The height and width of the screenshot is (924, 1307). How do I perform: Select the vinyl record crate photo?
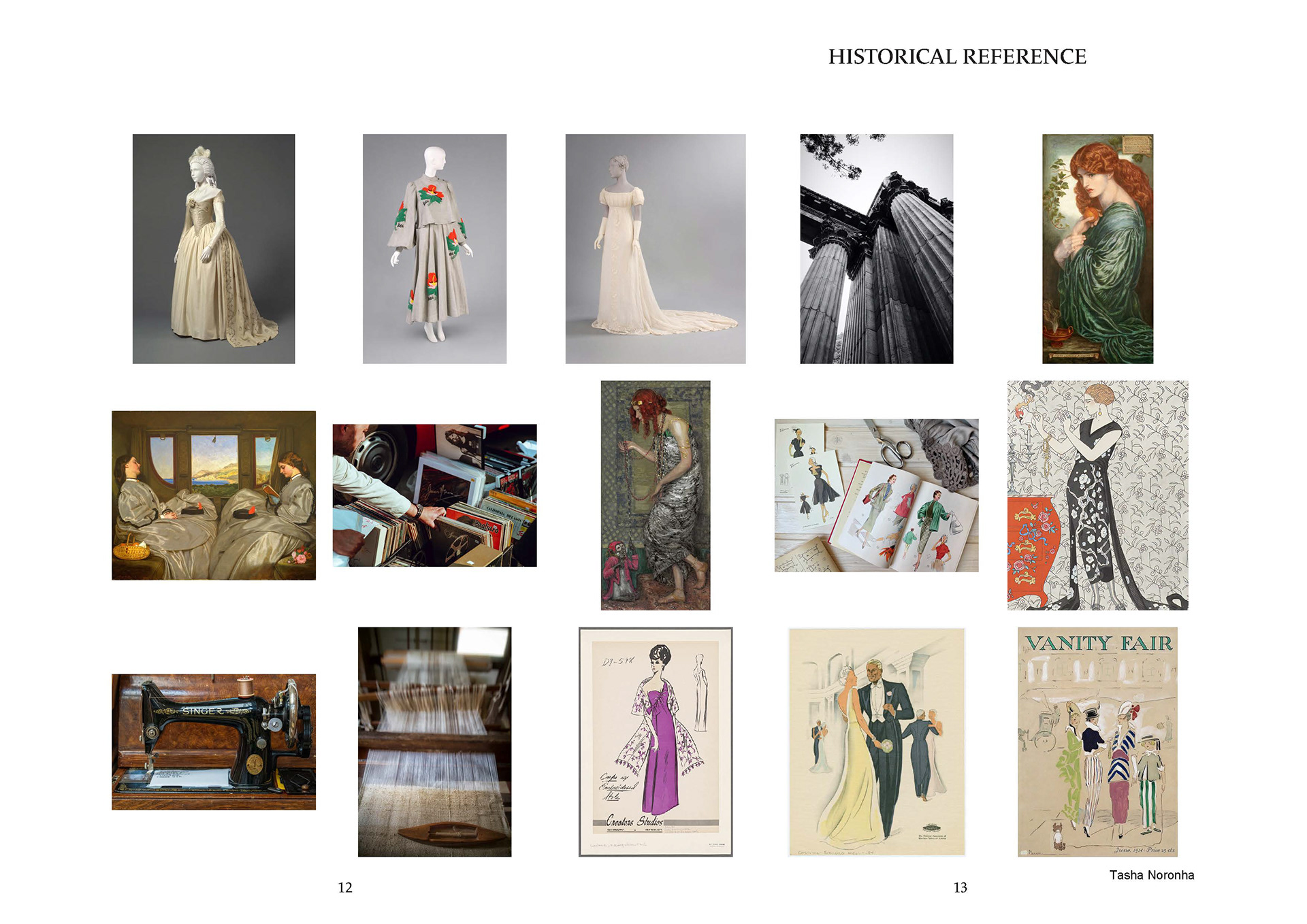click(x=434, y=495)
